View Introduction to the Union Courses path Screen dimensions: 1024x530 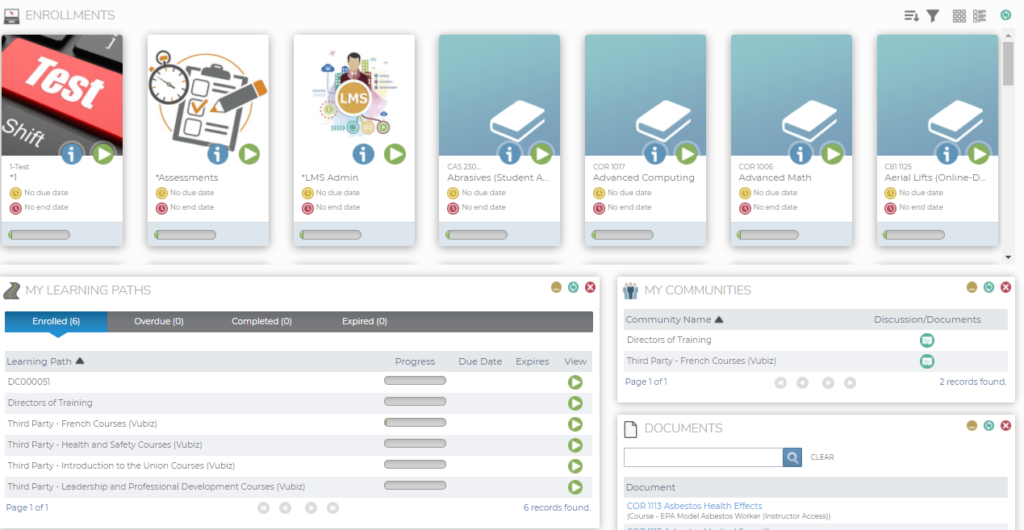(x=575, y=466)
